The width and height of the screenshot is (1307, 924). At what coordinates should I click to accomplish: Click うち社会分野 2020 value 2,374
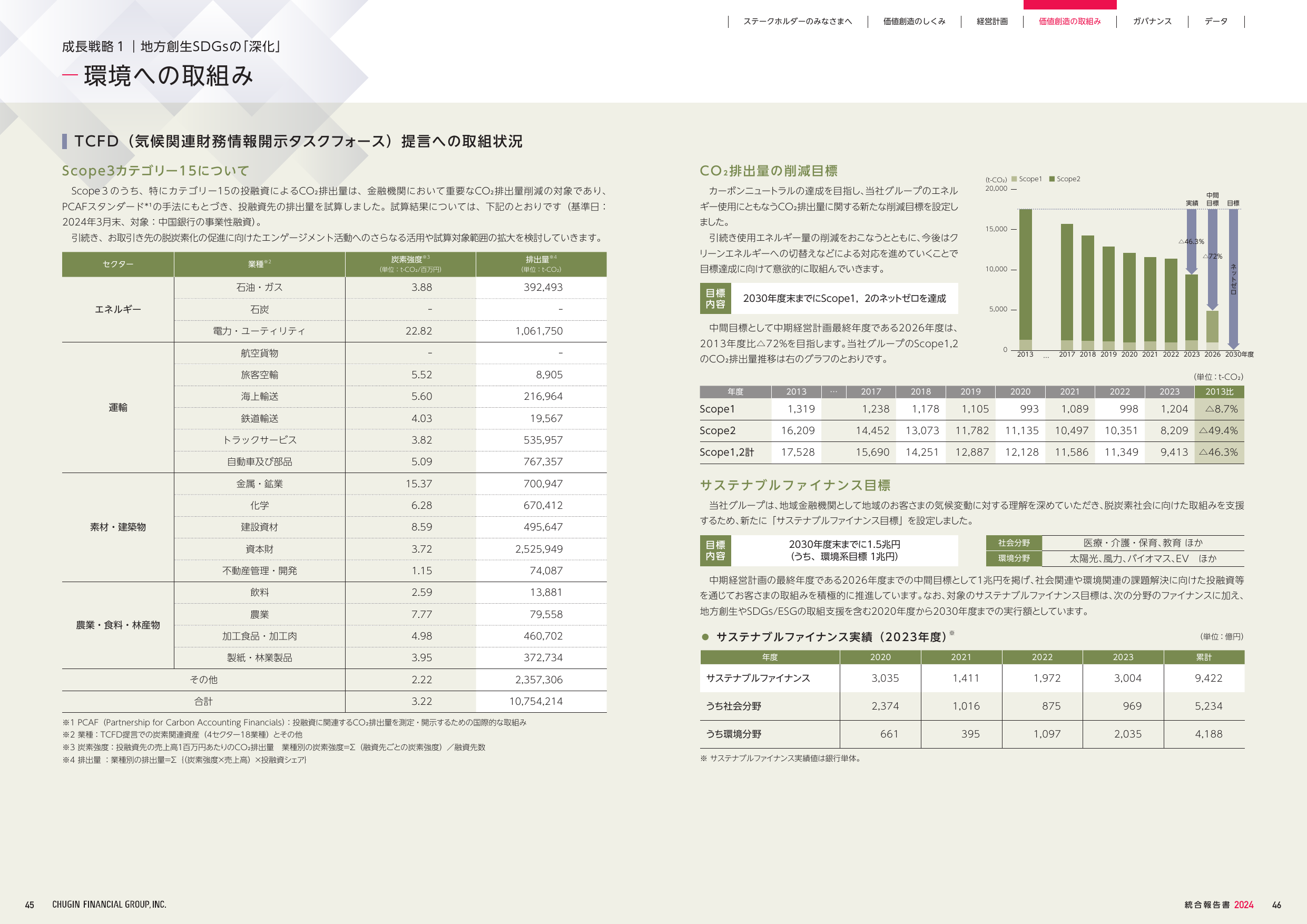pyautogui.click(x=885, y=706)
